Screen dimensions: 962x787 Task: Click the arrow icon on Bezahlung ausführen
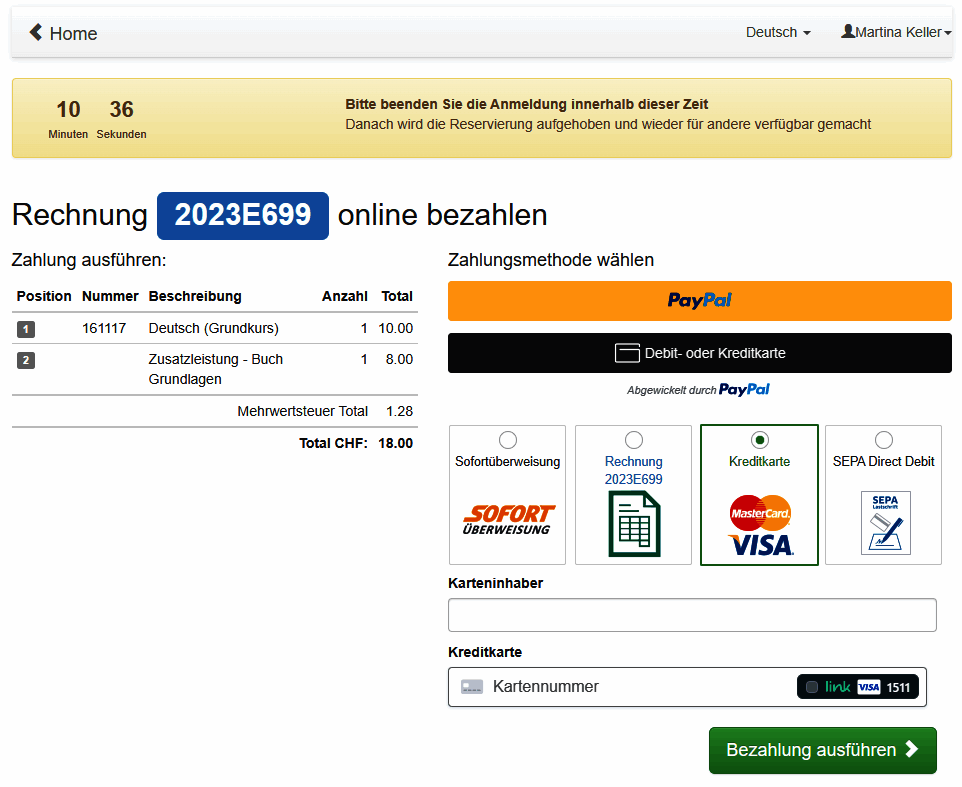[912, 749]
